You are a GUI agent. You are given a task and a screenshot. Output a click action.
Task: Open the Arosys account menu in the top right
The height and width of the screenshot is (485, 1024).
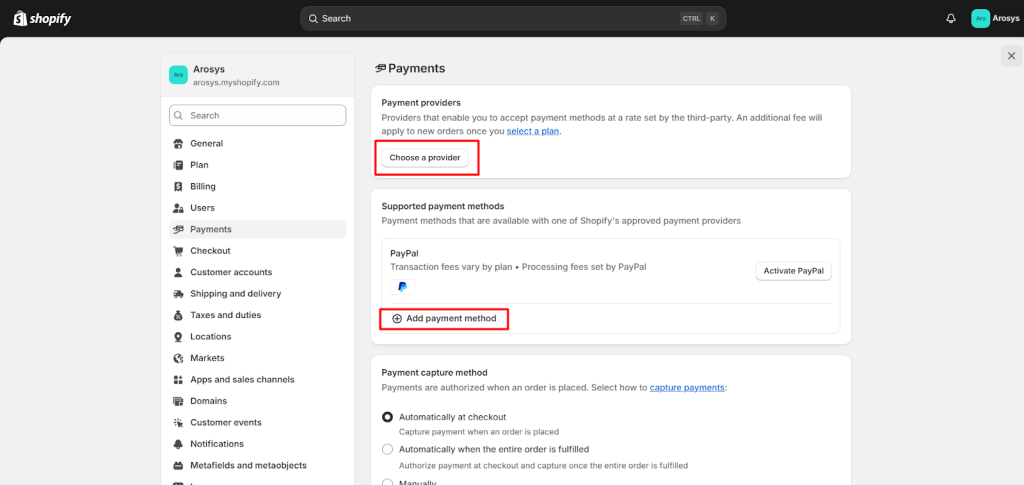995,18
